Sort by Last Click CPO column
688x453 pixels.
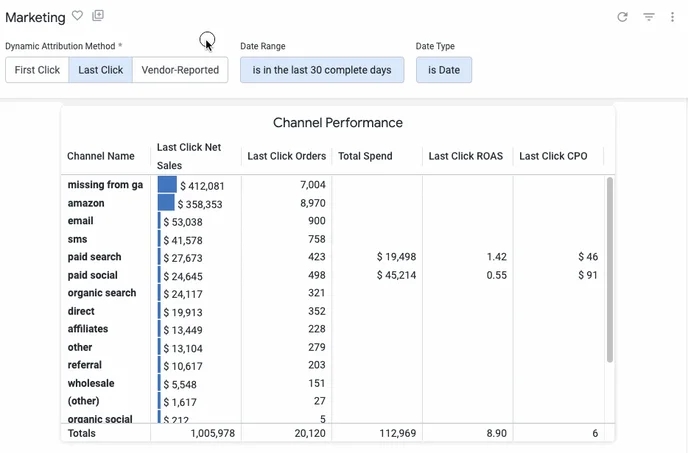[x=555, y=156]
